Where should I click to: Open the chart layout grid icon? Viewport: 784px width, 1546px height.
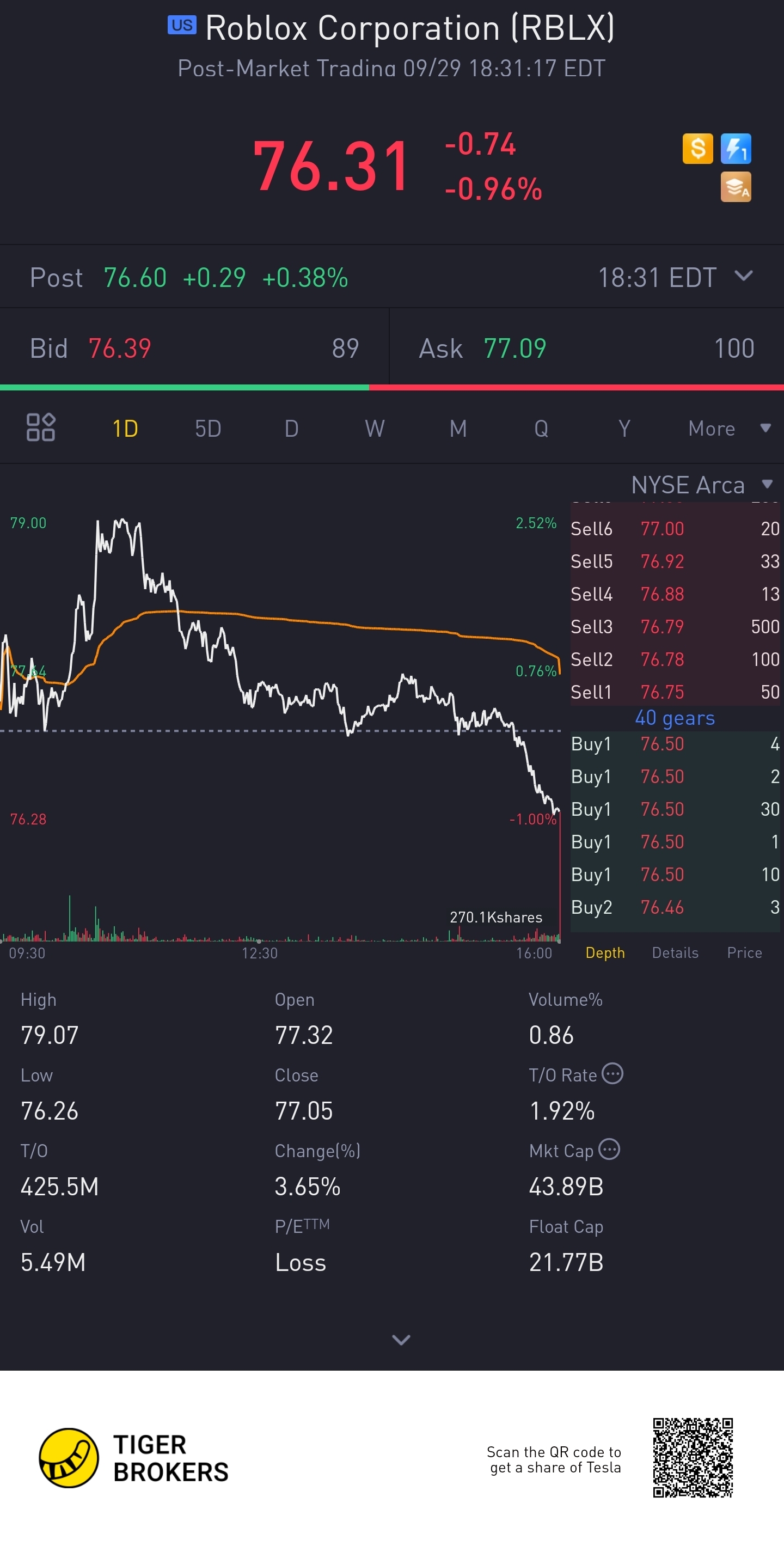(x=41, y=427)
